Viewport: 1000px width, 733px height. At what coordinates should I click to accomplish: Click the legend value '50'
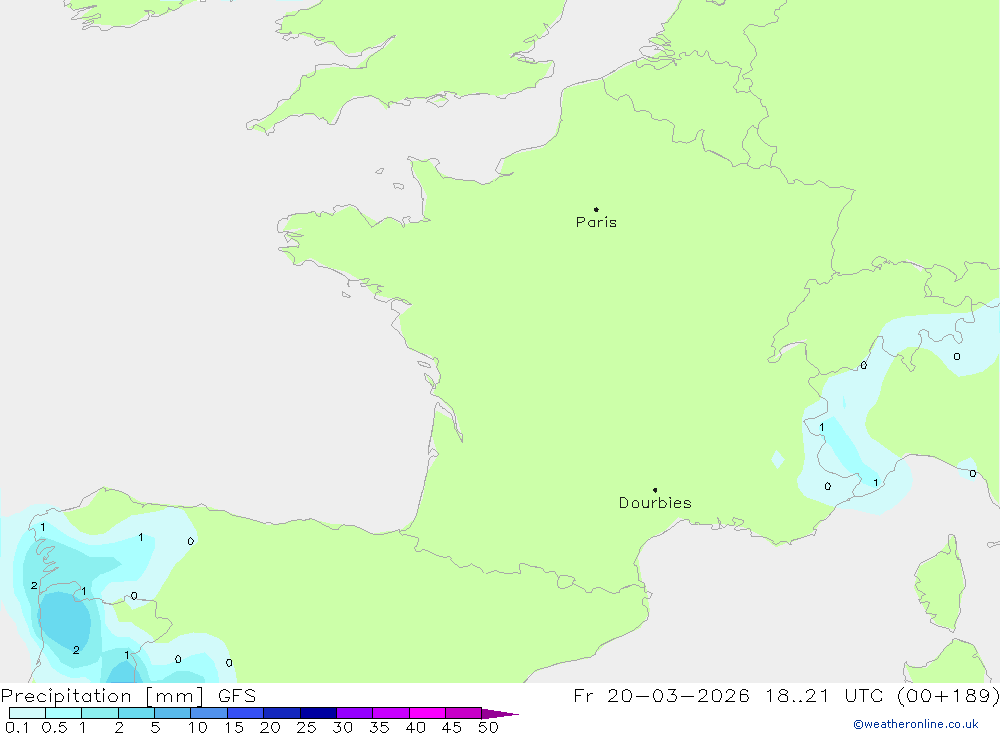tap(488, 727)
